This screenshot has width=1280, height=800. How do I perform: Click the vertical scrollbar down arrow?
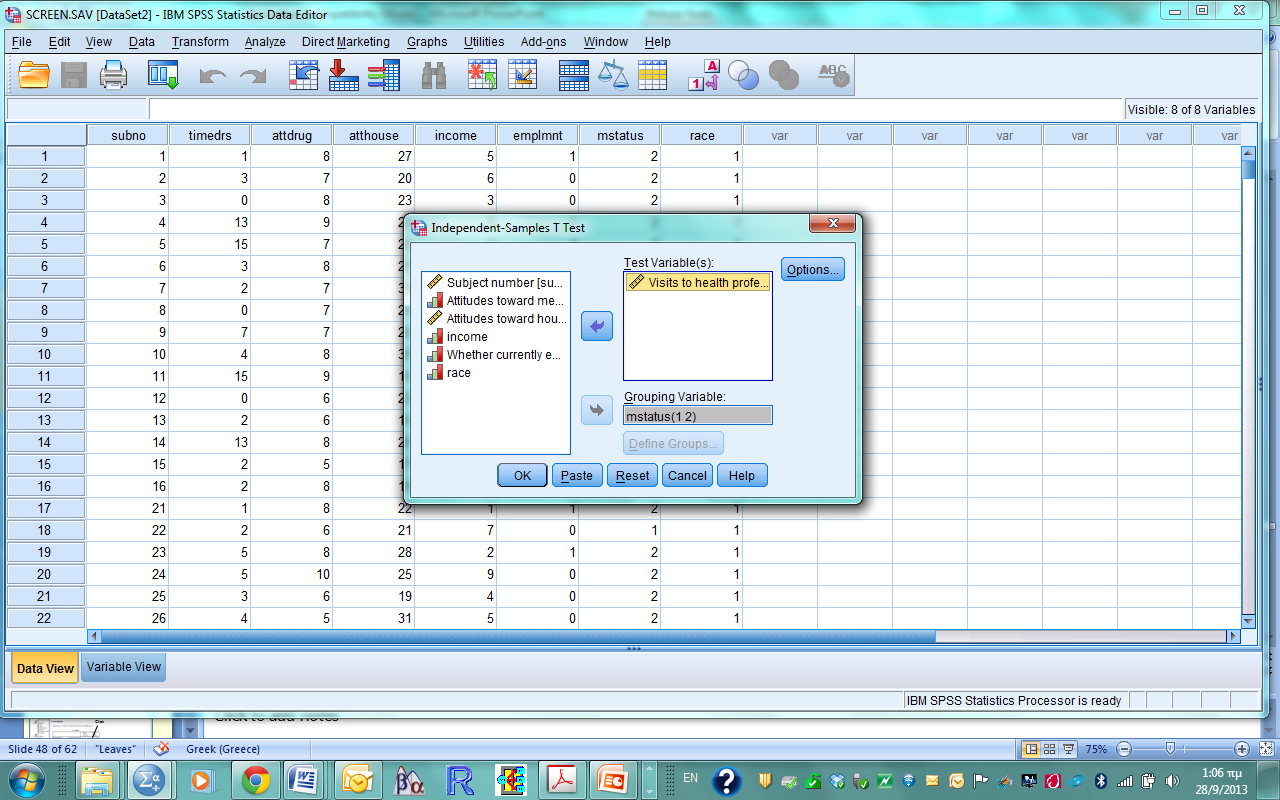(x=1248, y=620)
